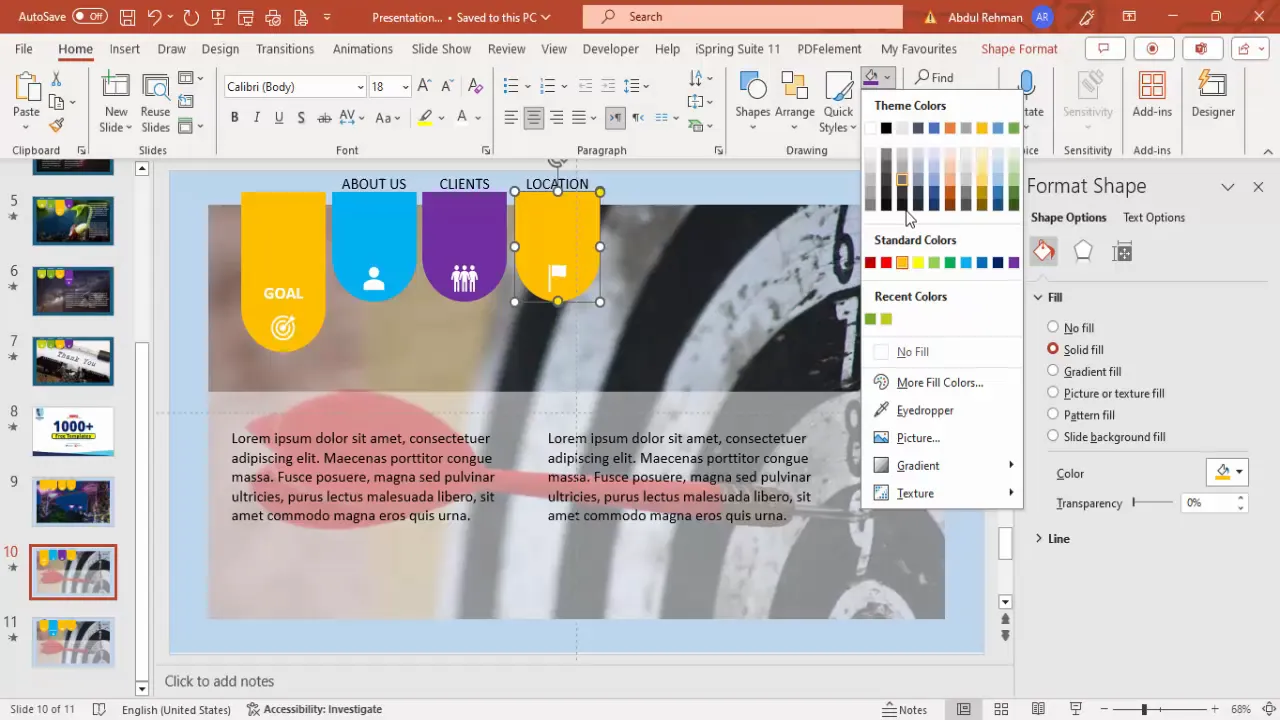1280x720 pixels.
Task: Click the Notes button in status bar
Action: (905, 709)
